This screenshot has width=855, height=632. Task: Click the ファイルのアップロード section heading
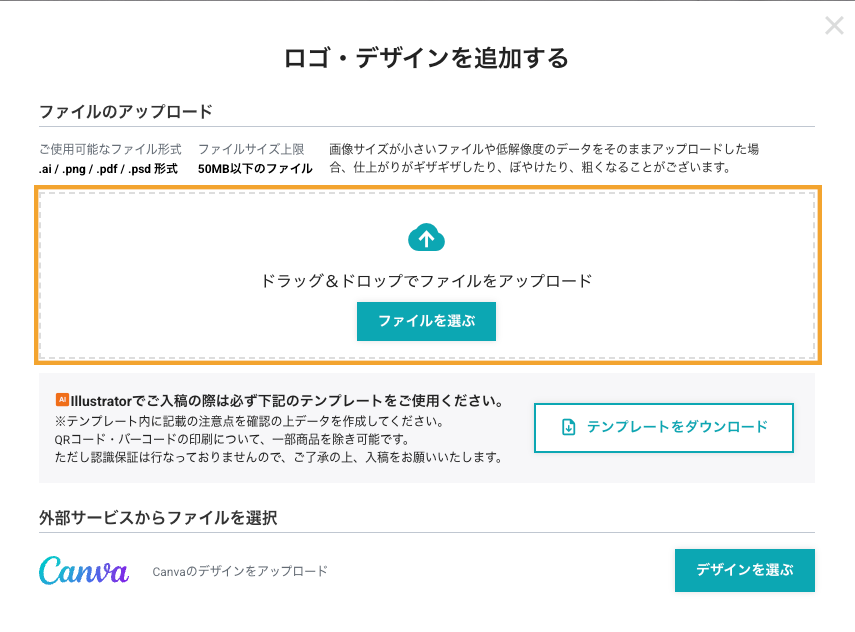126,111
